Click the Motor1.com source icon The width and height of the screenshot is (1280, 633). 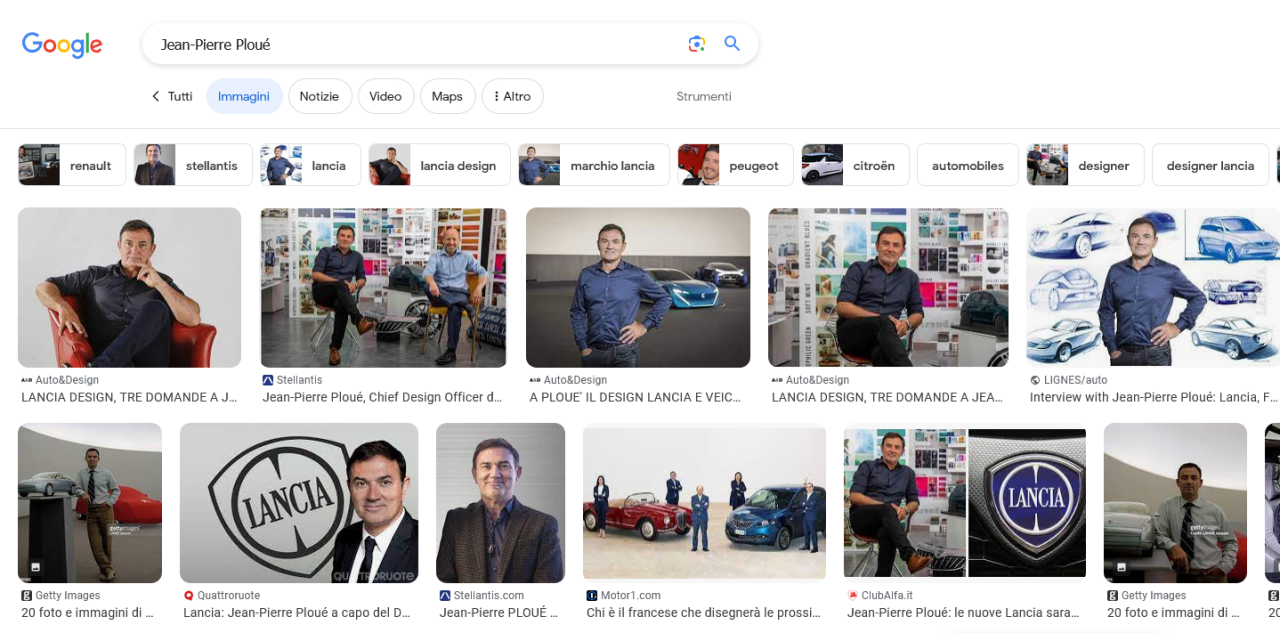(x=592, y=595)
